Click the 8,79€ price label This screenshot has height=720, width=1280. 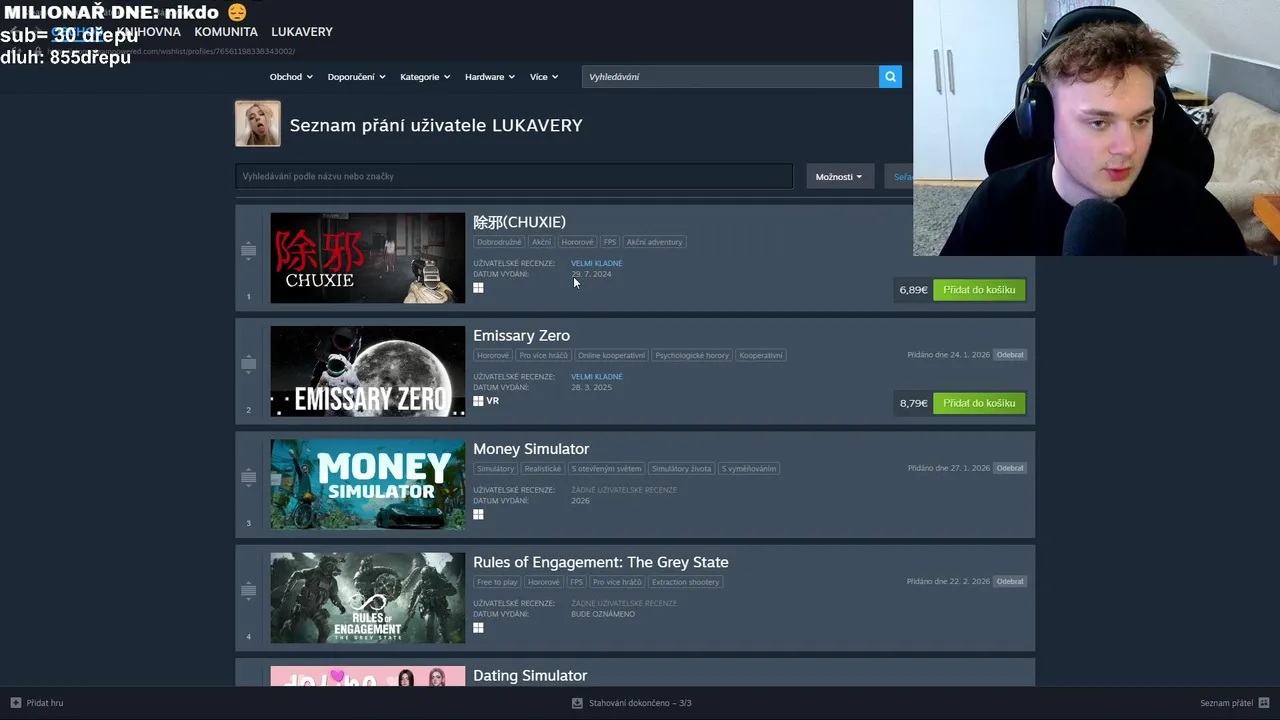tap(913, 403)
